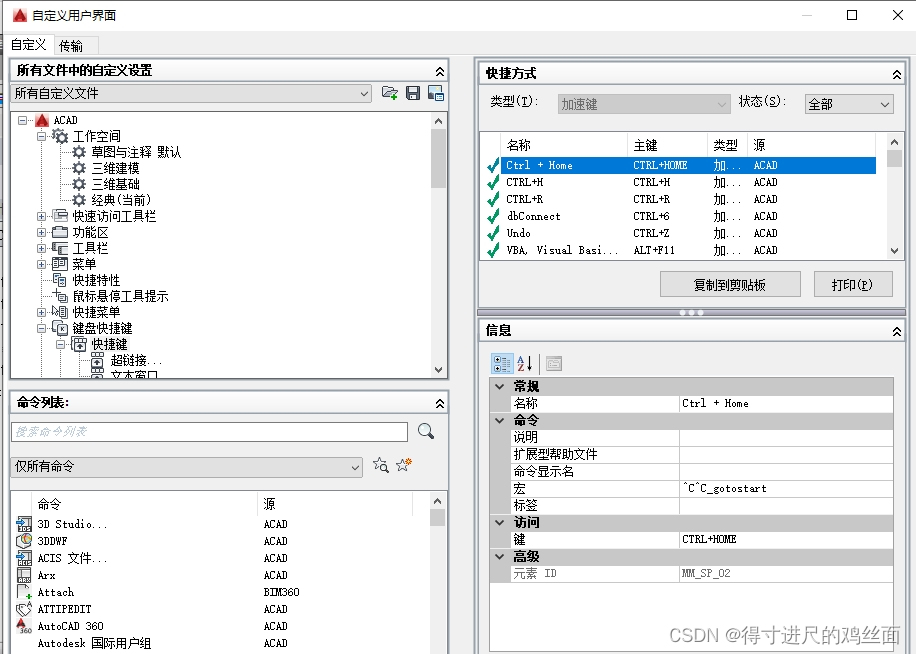The height and width of the screenshot is (654, 916).
Task: Click the 3DDWF command icon
Action: (24, 541)
